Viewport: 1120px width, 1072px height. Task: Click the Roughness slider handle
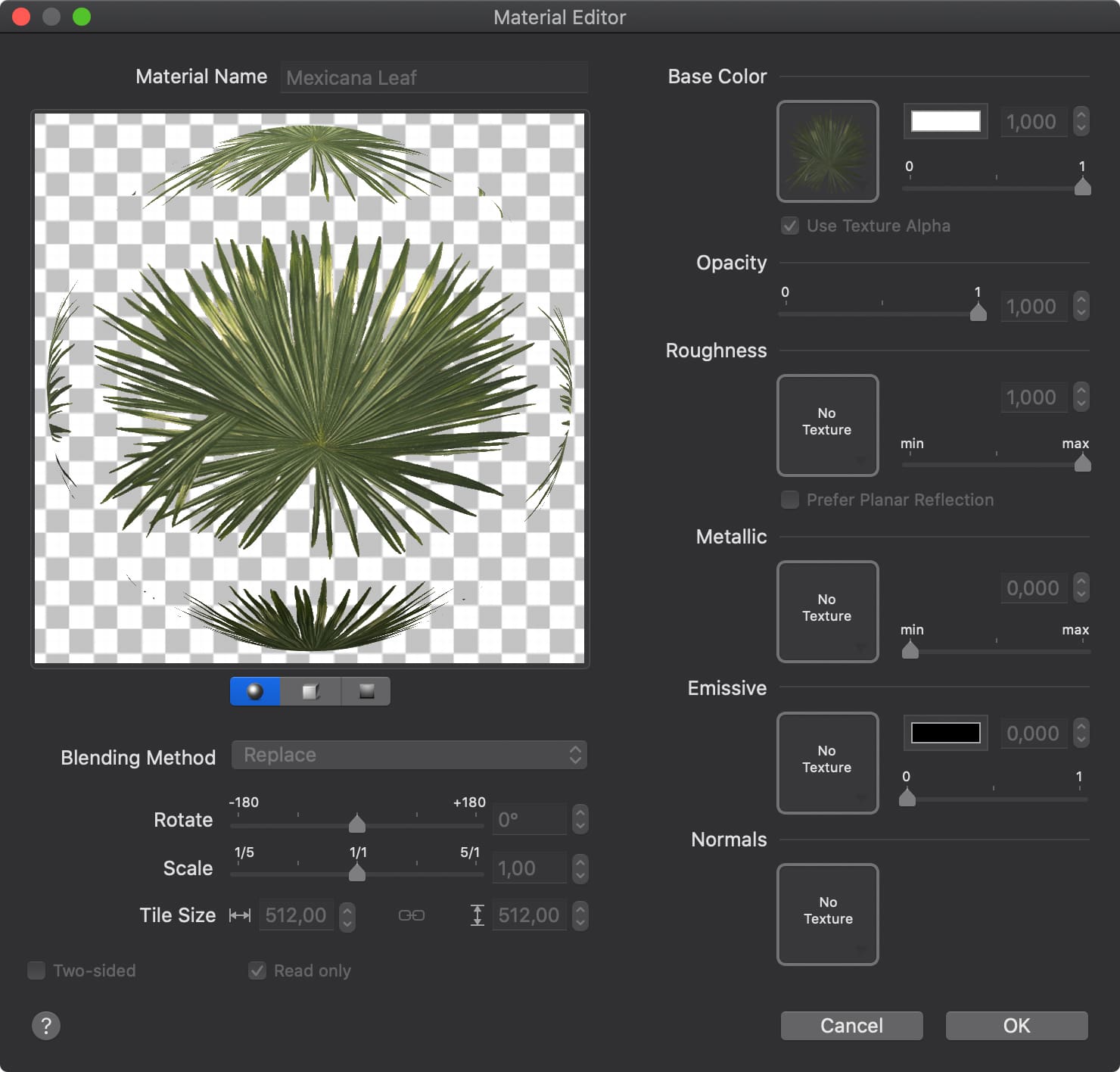pyautogui.click(x=1083, y=463)
